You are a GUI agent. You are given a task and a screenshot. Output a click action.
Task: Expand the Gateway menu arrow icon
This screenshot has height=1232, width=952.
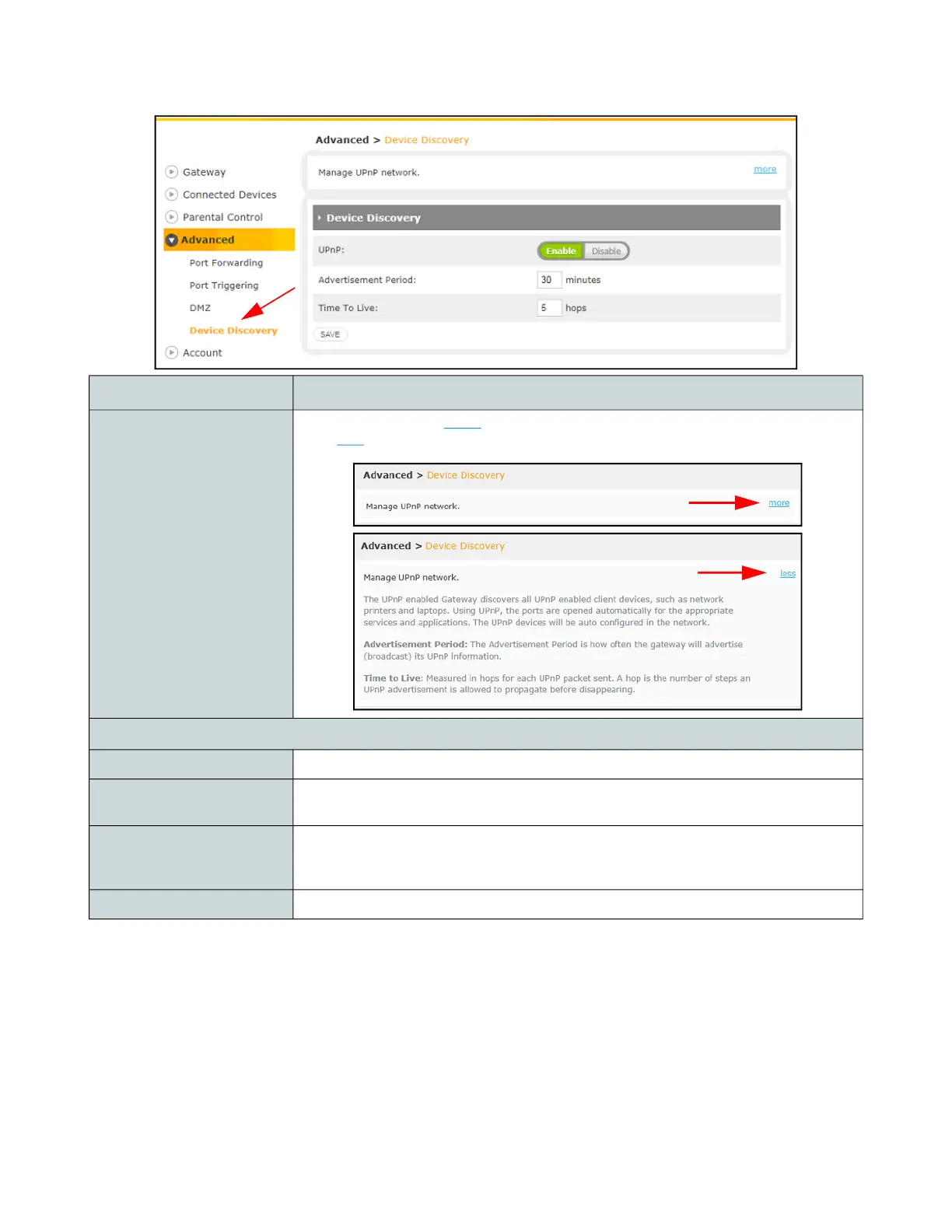172,172
